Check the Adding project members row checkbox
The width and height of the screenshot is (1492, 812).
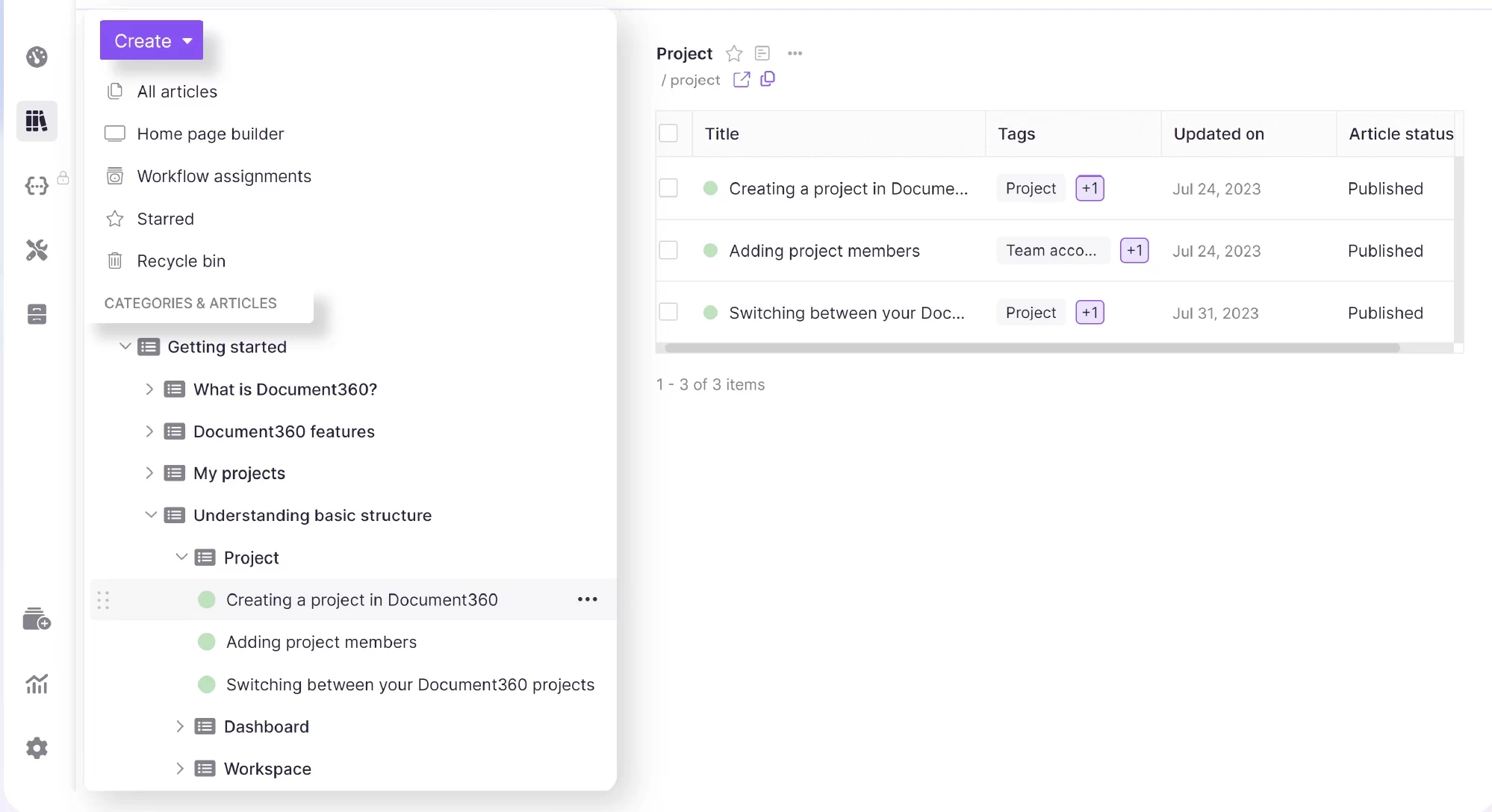click(x=668, y=250)
